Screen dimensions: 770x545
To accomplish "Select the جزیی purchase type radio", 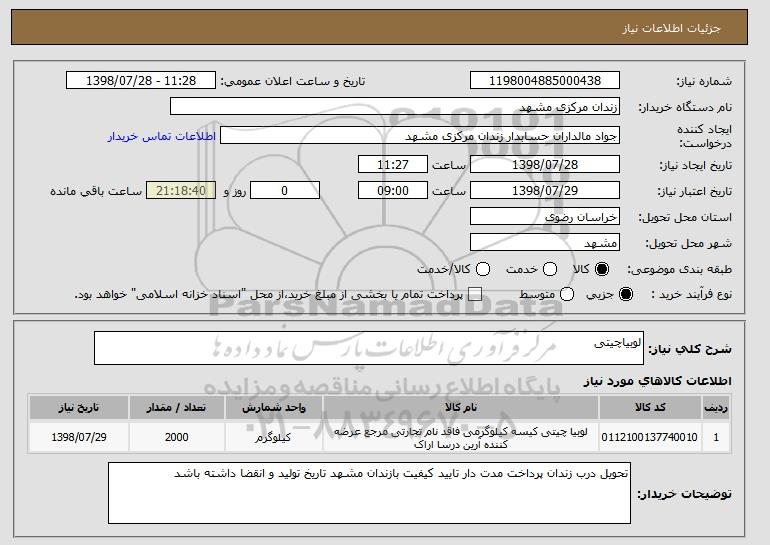I will pyautogui.click(x=626, y=295).
